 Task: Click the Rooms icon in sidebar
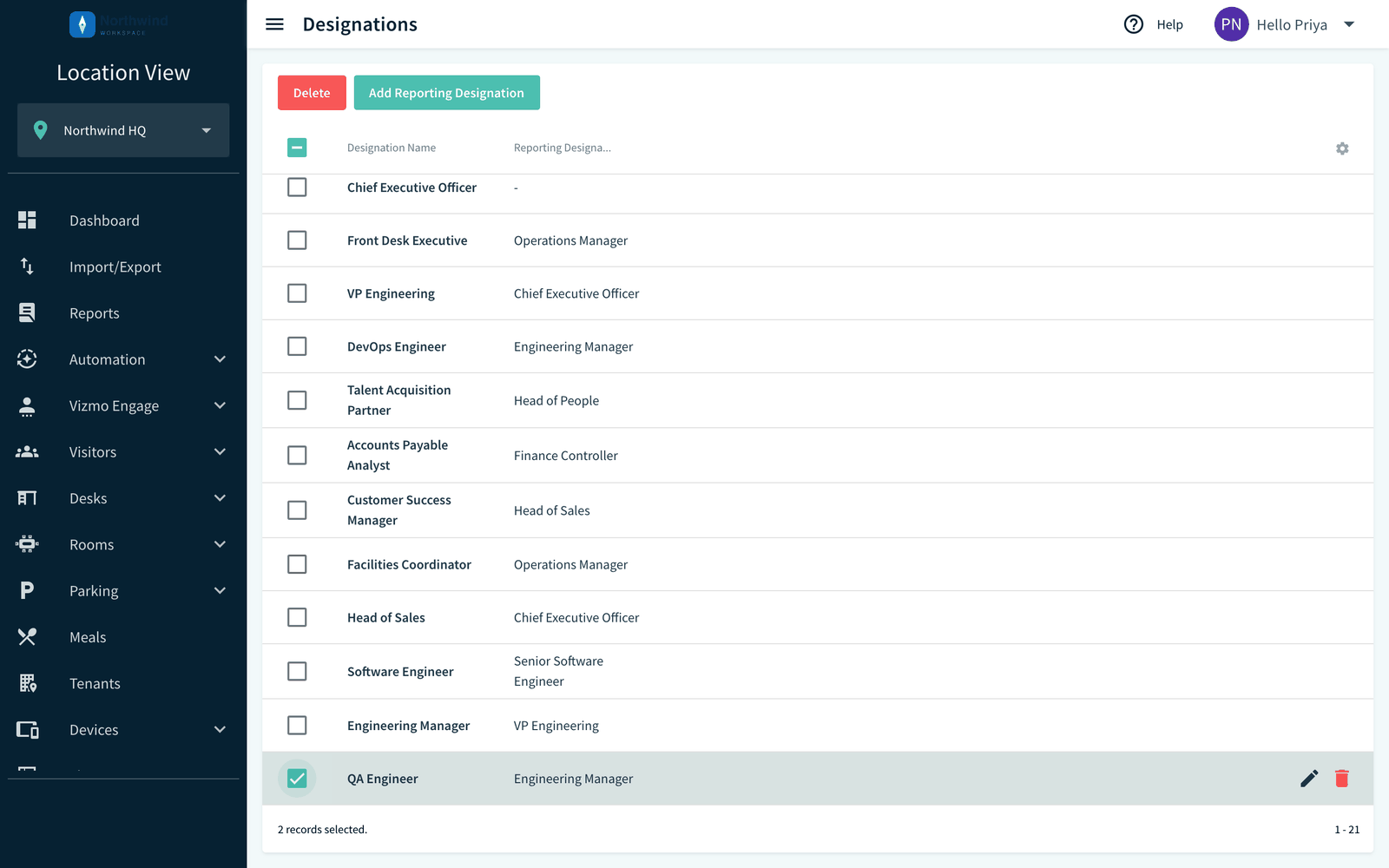[x=27, y=544]
